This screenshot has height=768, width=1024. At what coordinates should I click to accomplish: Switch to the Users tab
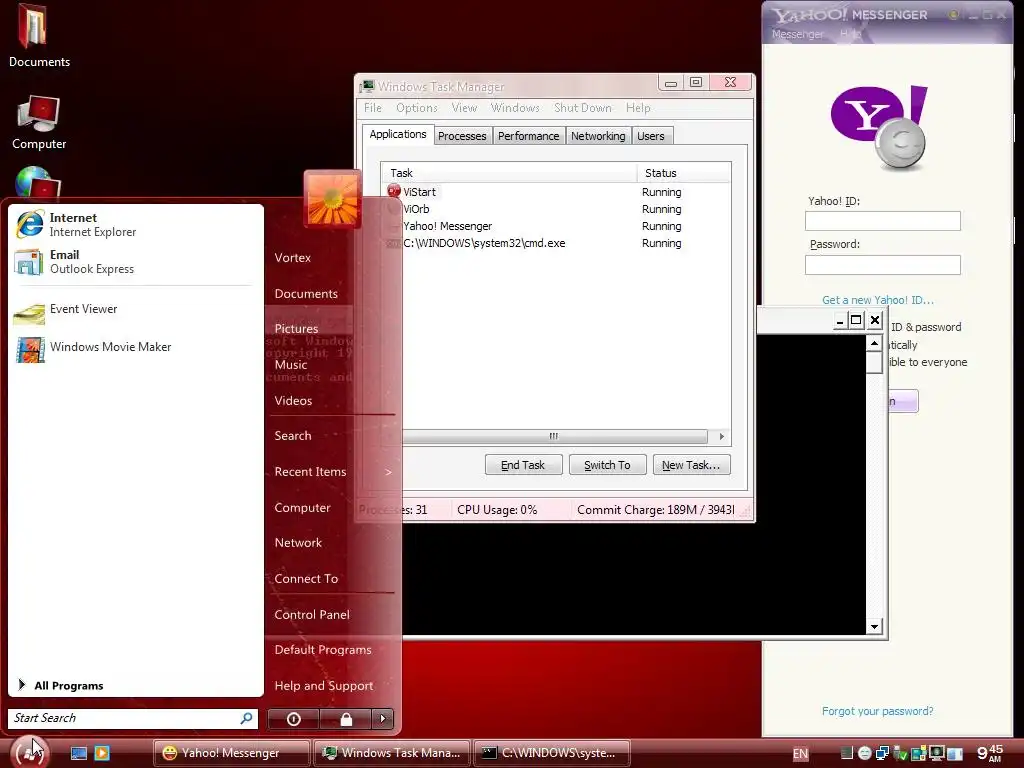[x=651, y=136]
